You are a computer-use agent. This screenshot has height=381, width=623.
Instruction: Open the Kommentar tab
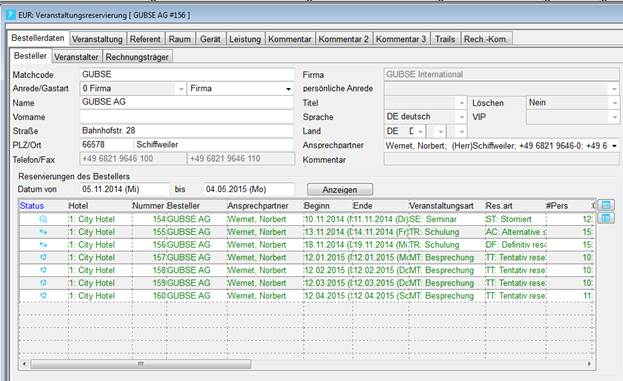click(290, 39)
